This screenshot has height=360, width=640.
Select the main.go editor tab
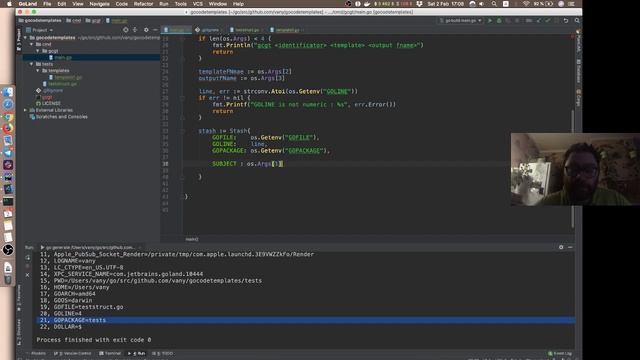pos(176,30)
